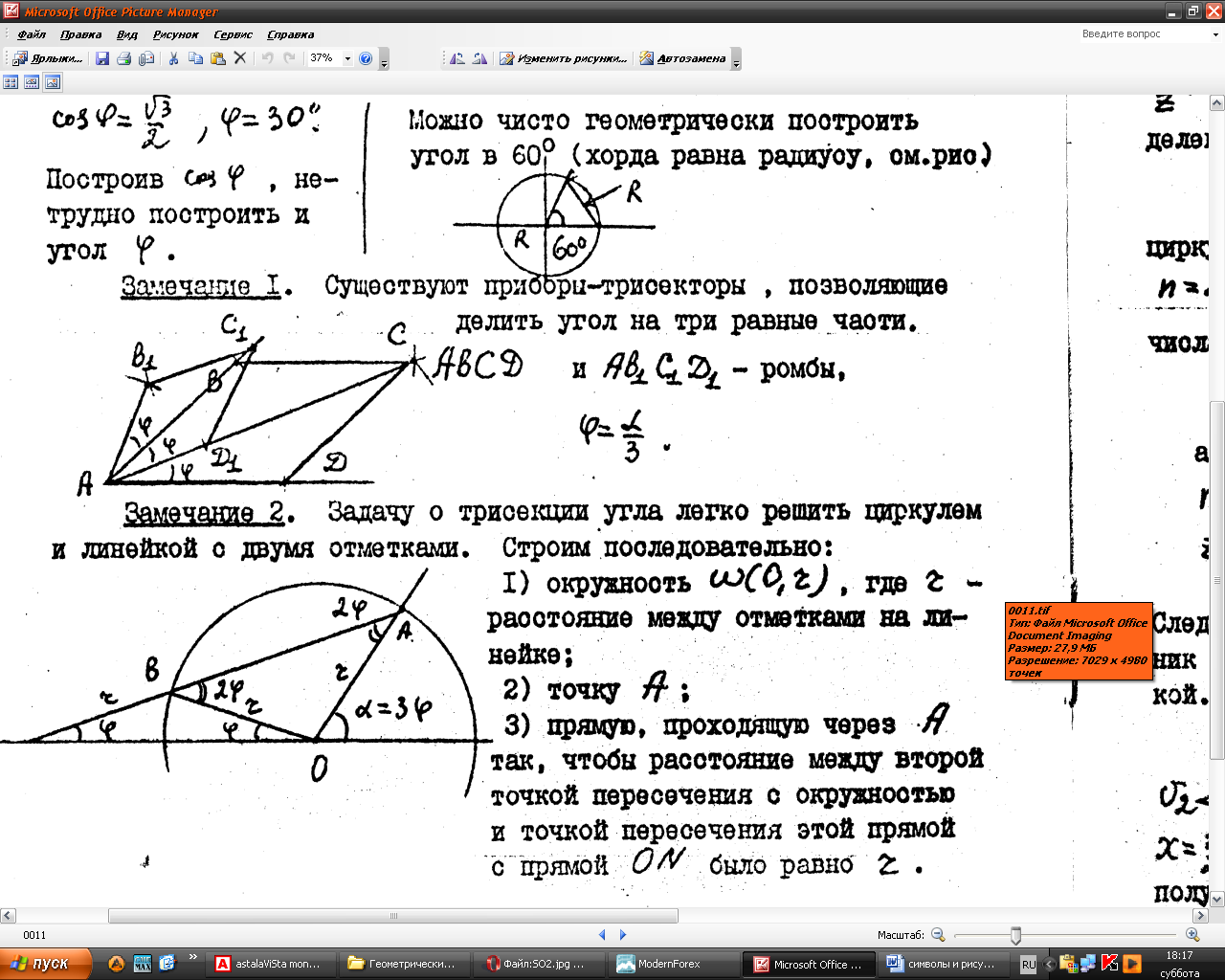Open the Ярлыки shortcuts button
This screenshot has height=980, width=1225.
48,58
